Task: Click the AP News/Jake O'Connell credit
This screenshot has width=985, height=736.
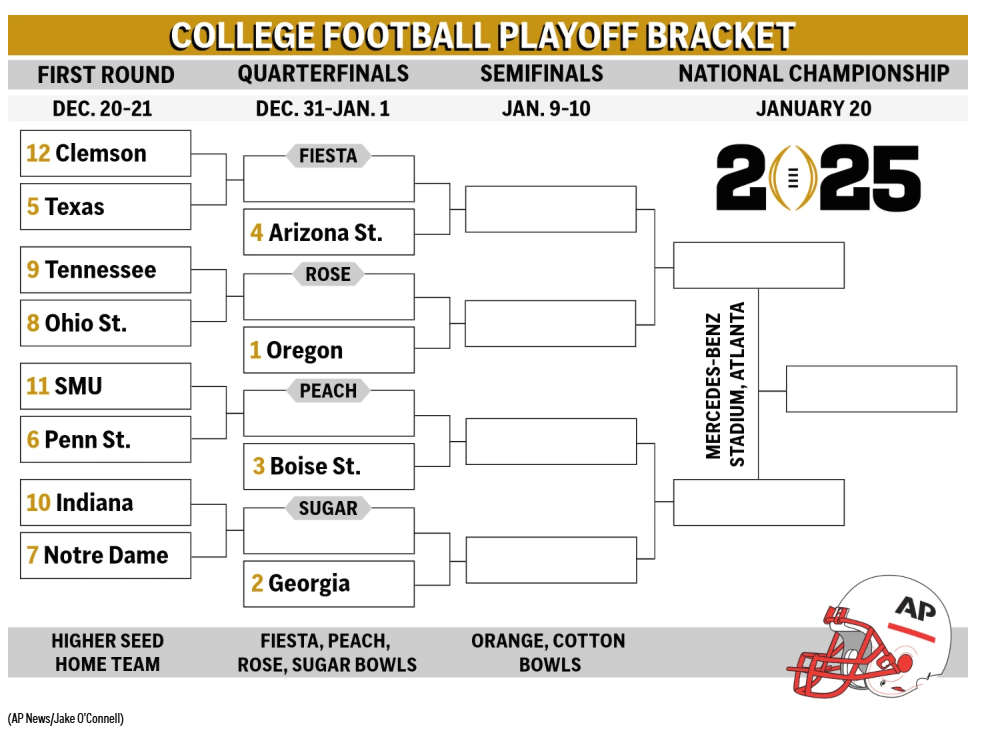Action: (65, 718)
